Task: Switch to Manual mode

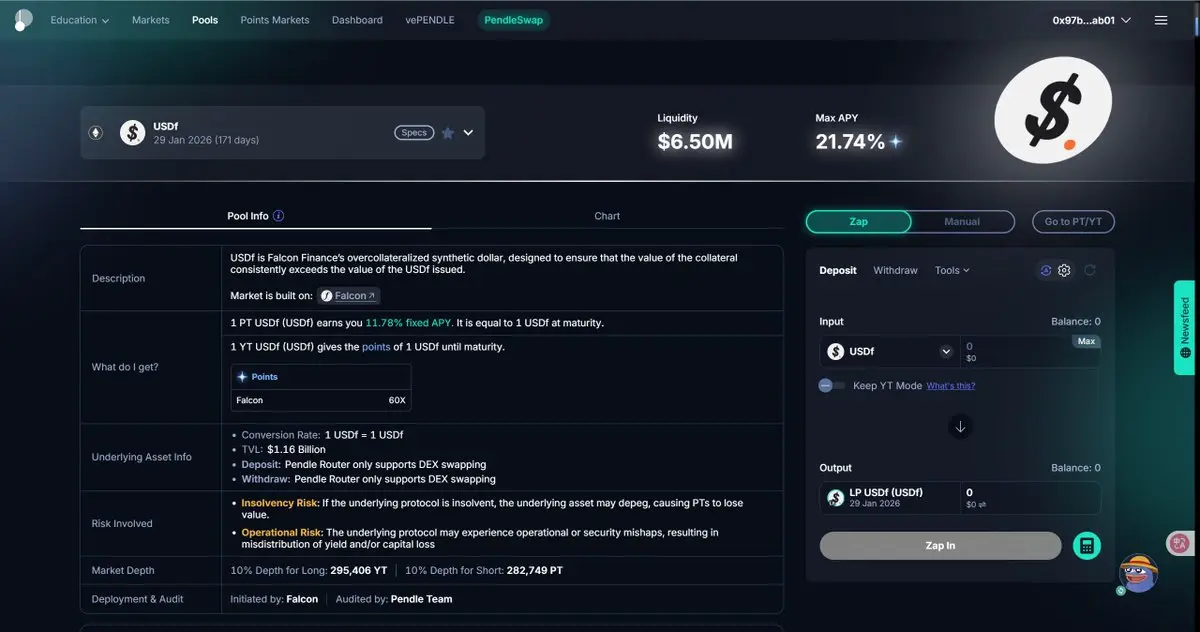Action: pos(962,221)
